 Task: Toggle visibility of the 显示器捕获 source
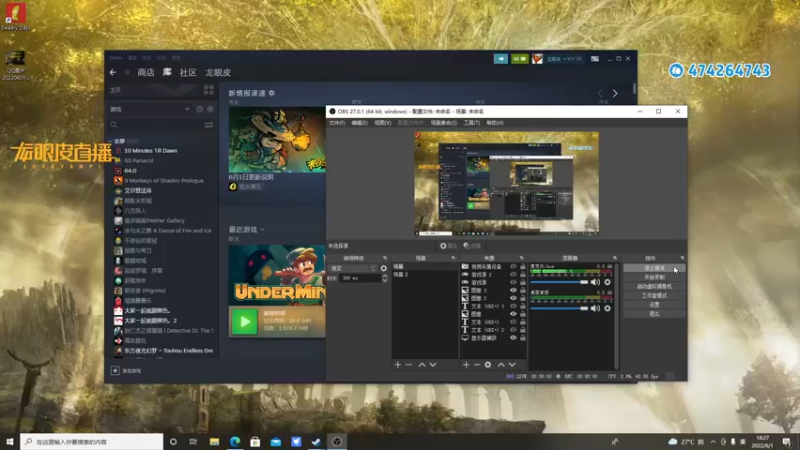(x=513, y=338)
